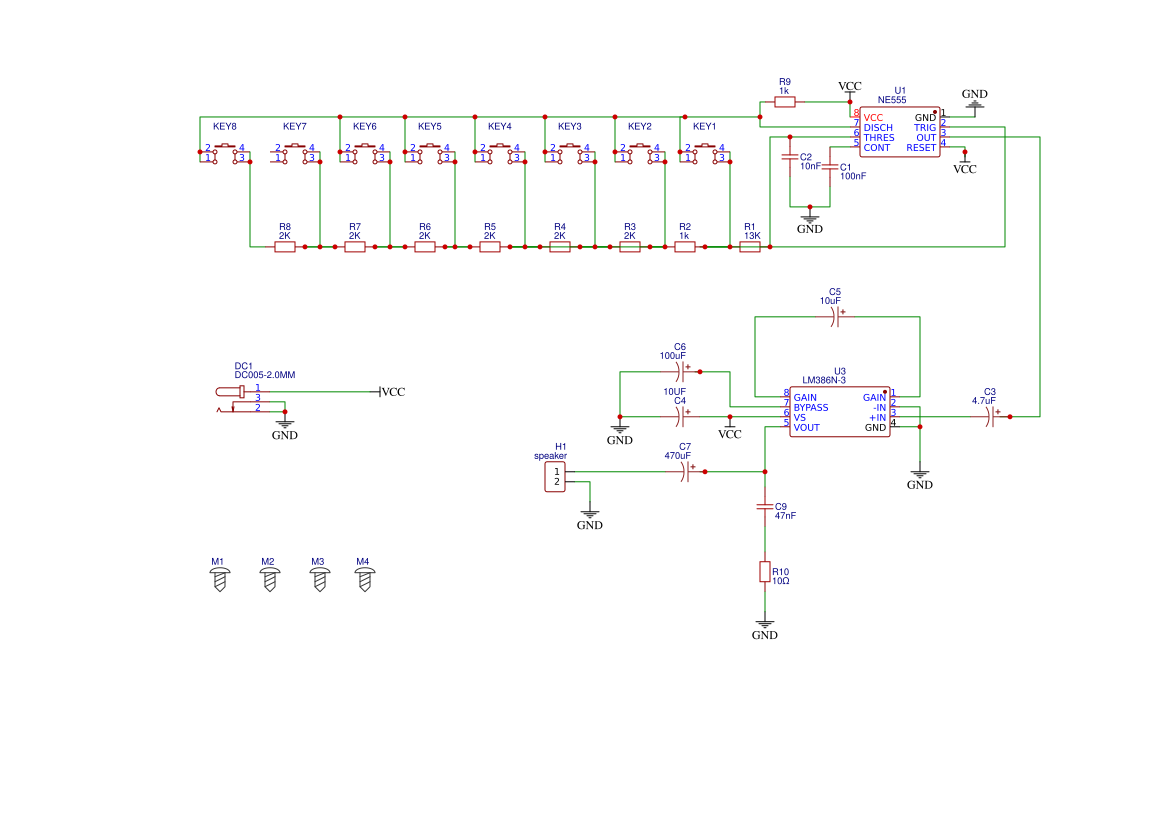The width and height of the screenshot is (1169, 827).
Task: Click the GND symbol beside the H1 speaker
Action: click(x=590, y=518)
